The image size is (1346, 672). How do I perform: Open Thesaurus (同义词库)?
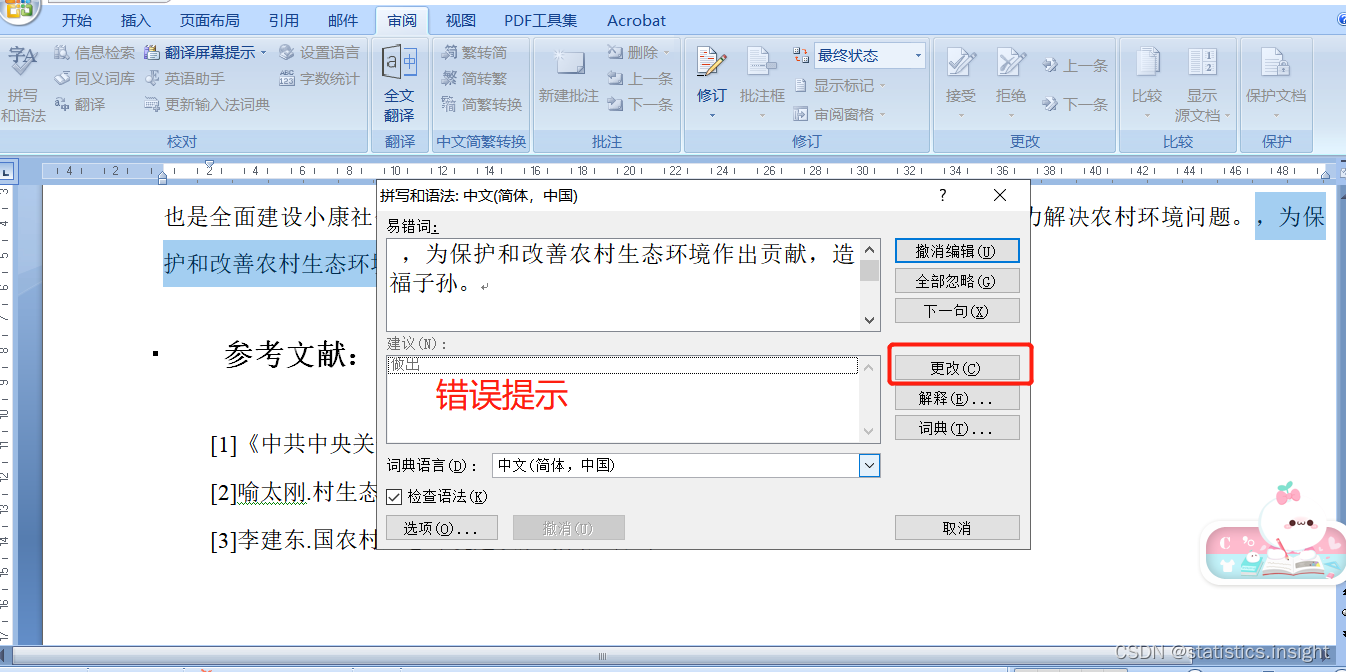point(94,78)
